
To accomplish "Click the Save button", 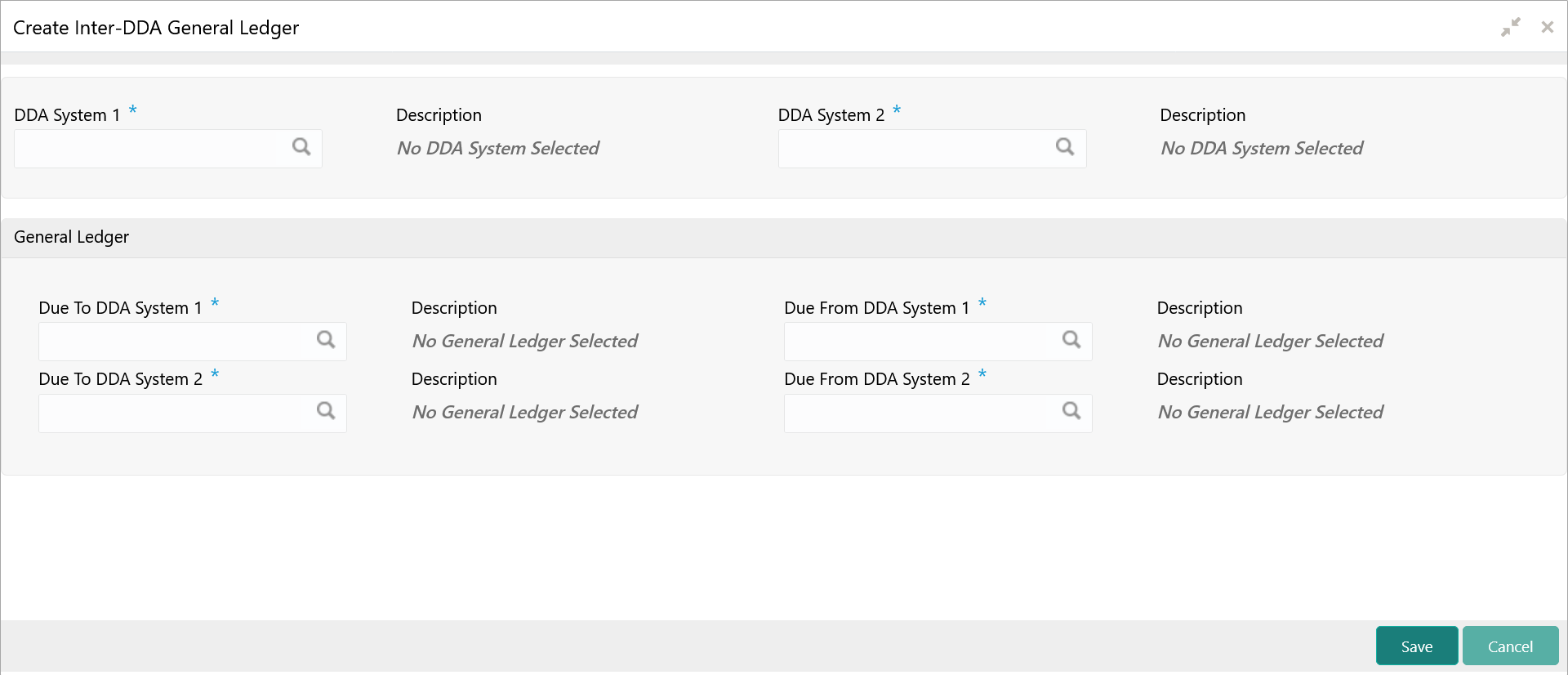I will [x=1416, y=646].
